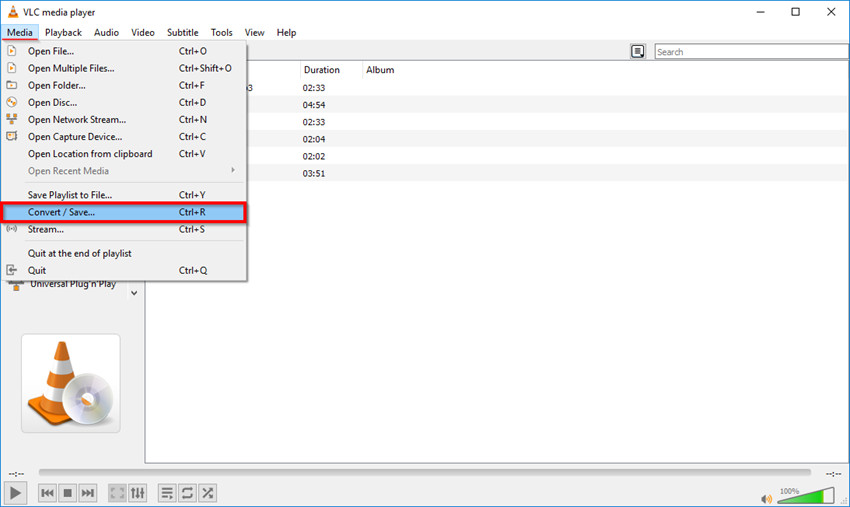Open the Subtitle menu
This screenshot has height=507, width=850.
pos(183,33)
